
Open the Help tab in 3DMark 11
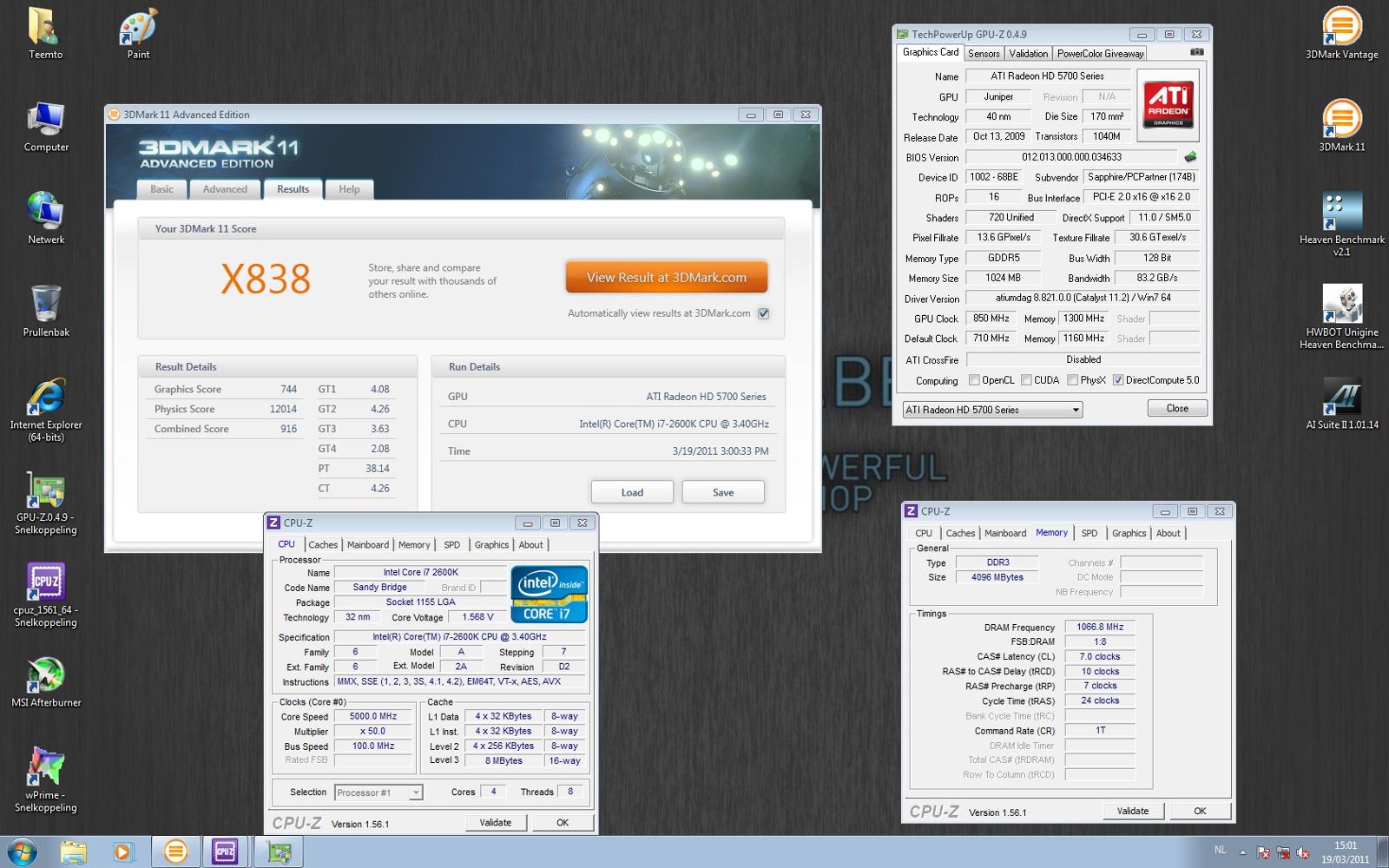(349, 189)
